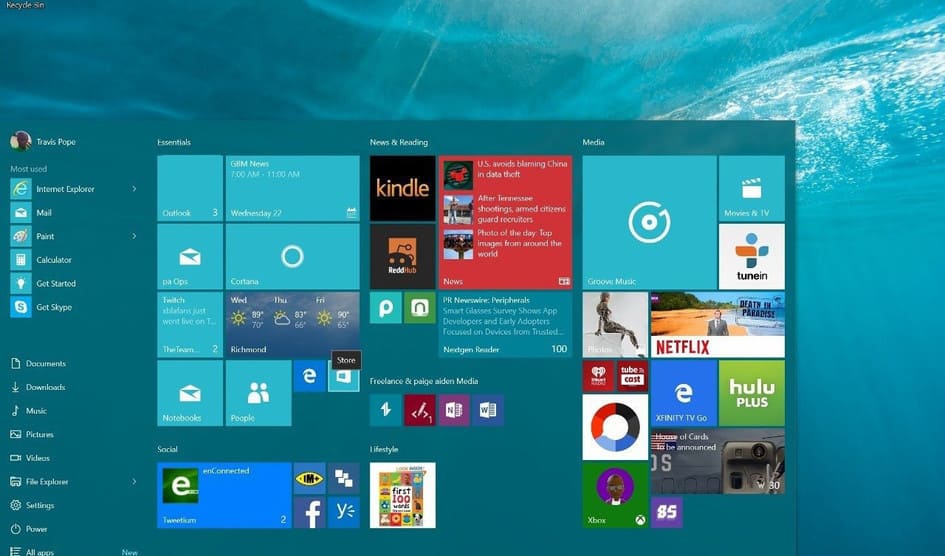This screenshot has height=556, width=945.
Task: Open the Richmond weather tile
Action: click(x=292, y=325)
